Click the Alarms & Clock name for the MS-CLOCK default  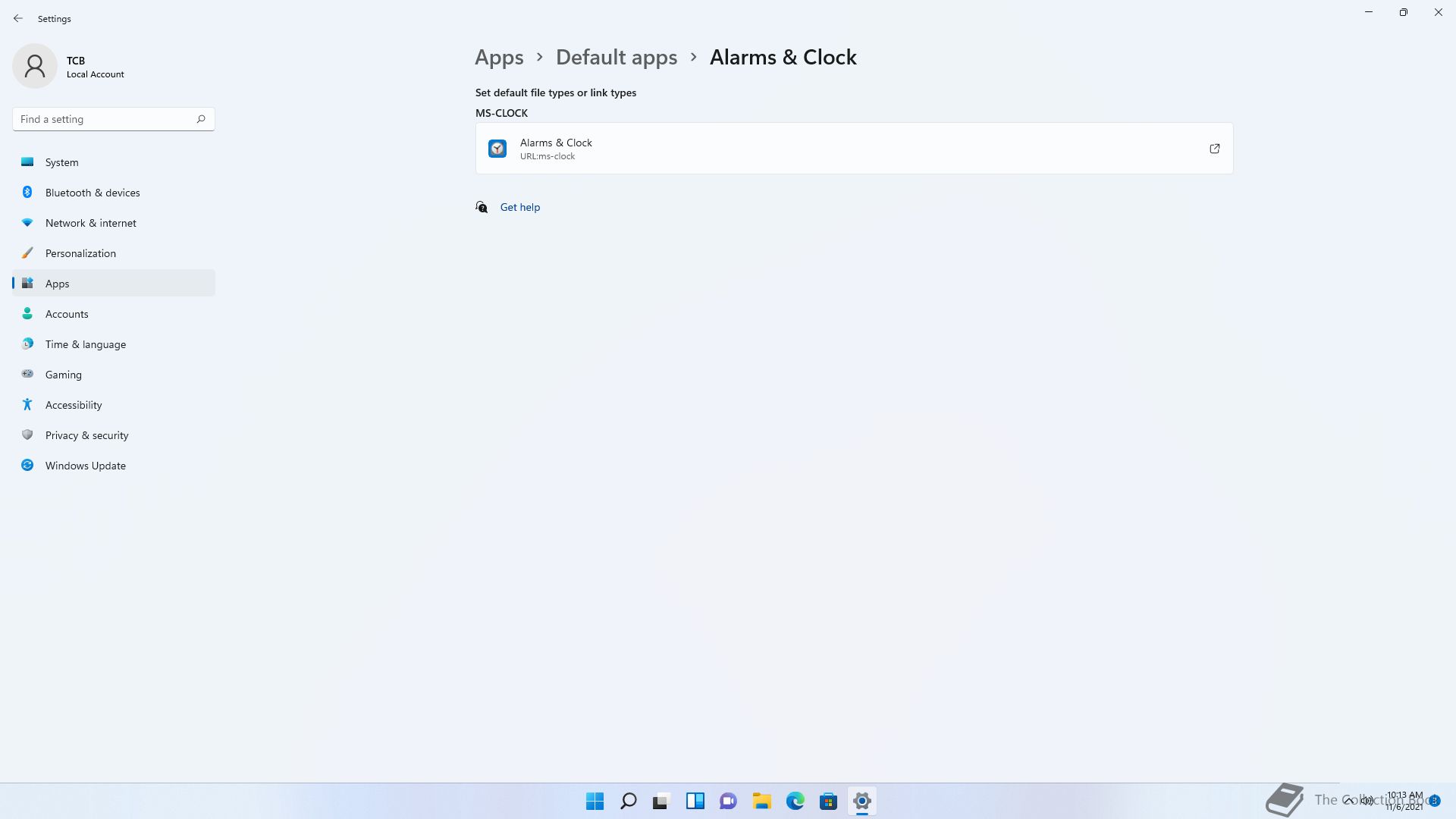(556, 143)
